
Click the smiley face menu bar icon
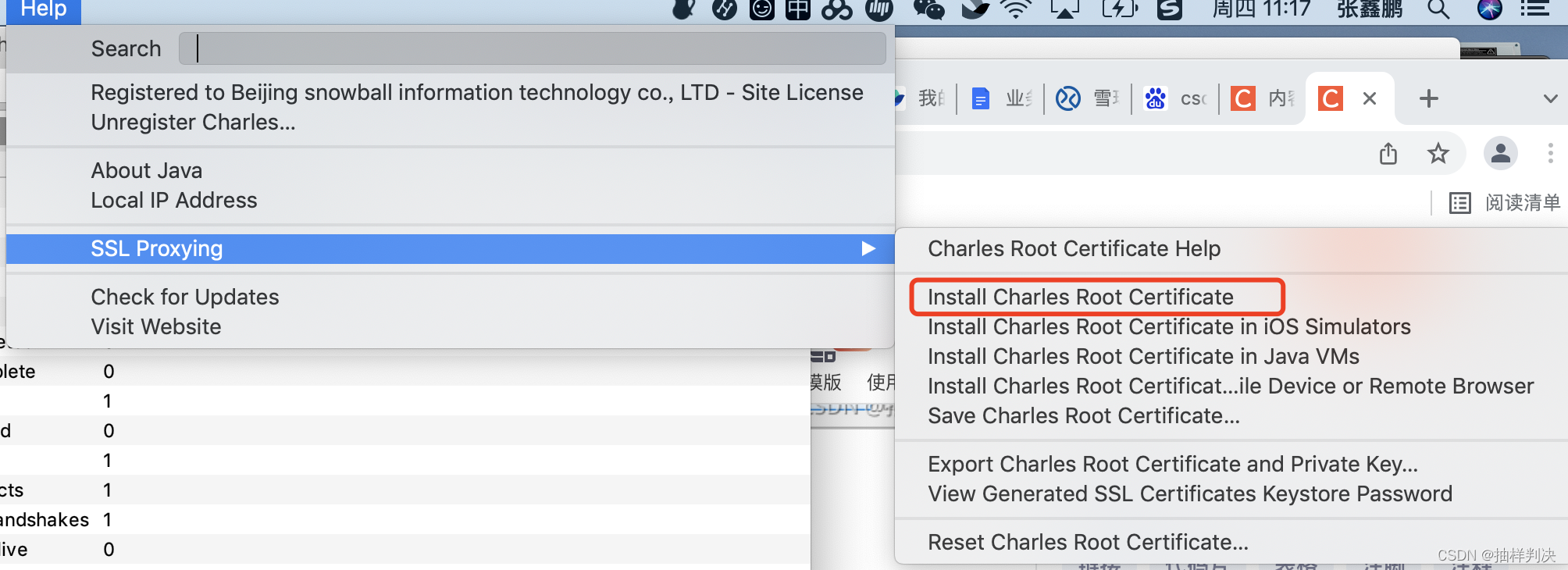762,9
